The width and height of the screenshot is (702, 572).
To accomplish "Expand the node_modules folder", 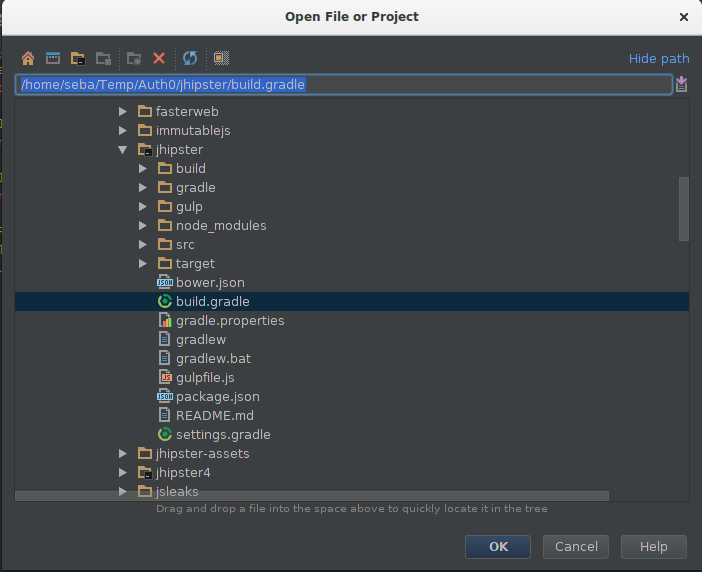I will tap(143, 226).
